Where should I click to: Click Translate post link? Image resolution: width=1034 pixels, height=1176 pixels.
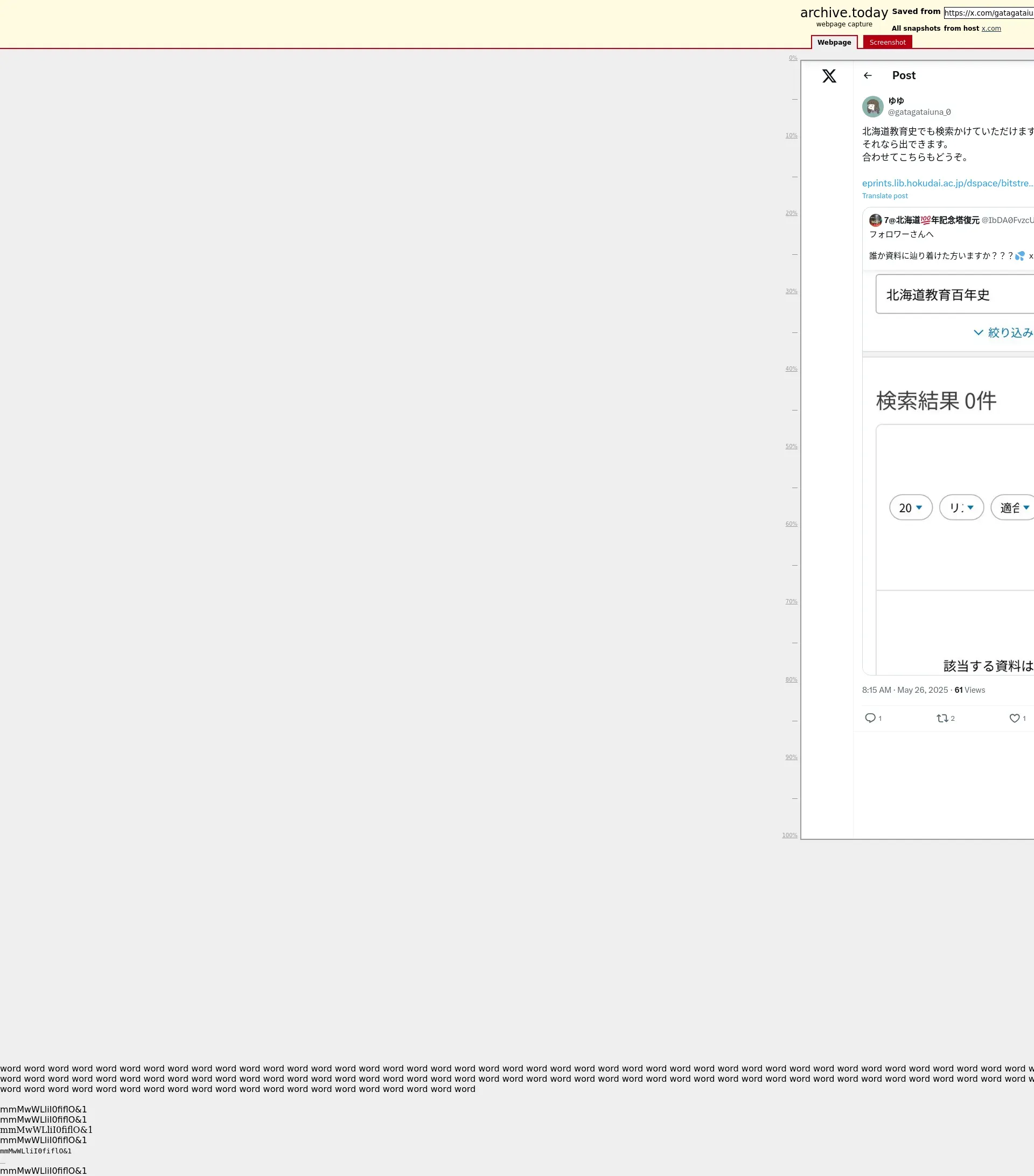coord(884,196)
